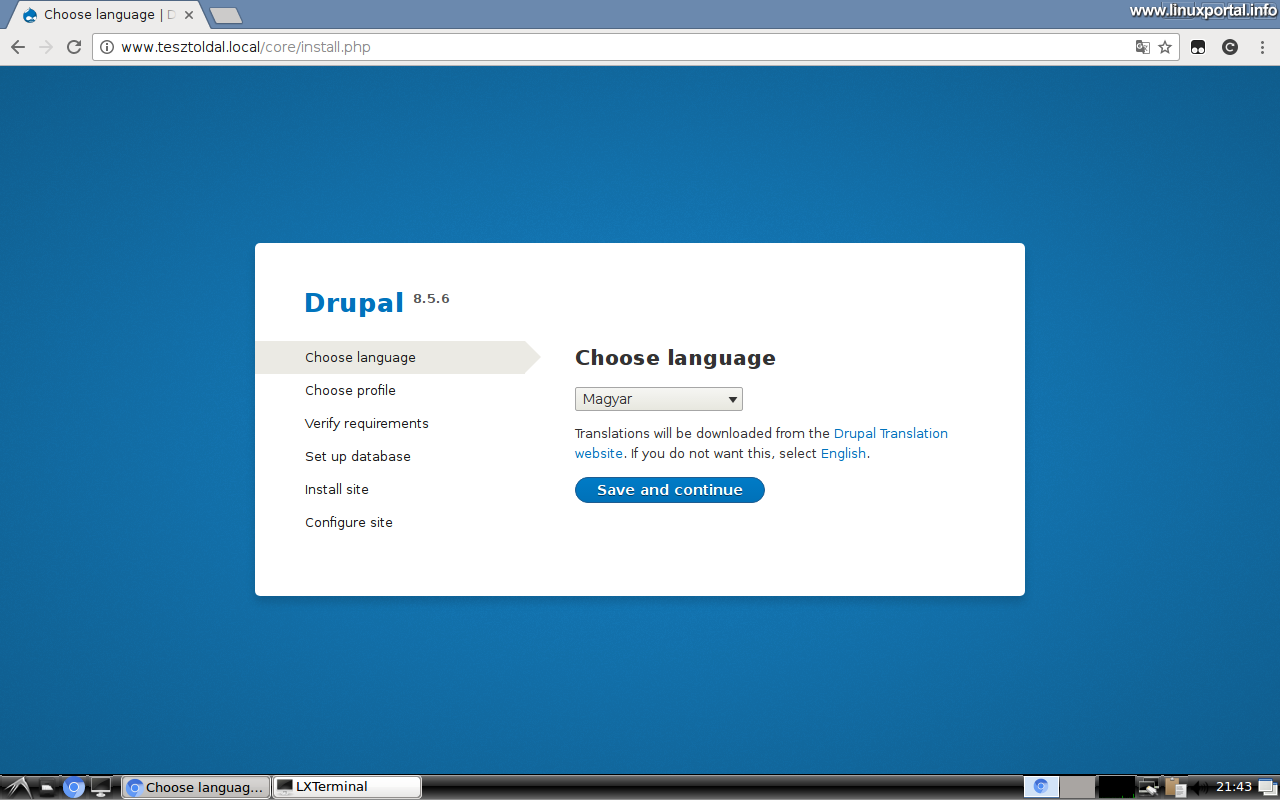Open the Translate this page icon
The image size is (1280, 800).
[1142, 47]
